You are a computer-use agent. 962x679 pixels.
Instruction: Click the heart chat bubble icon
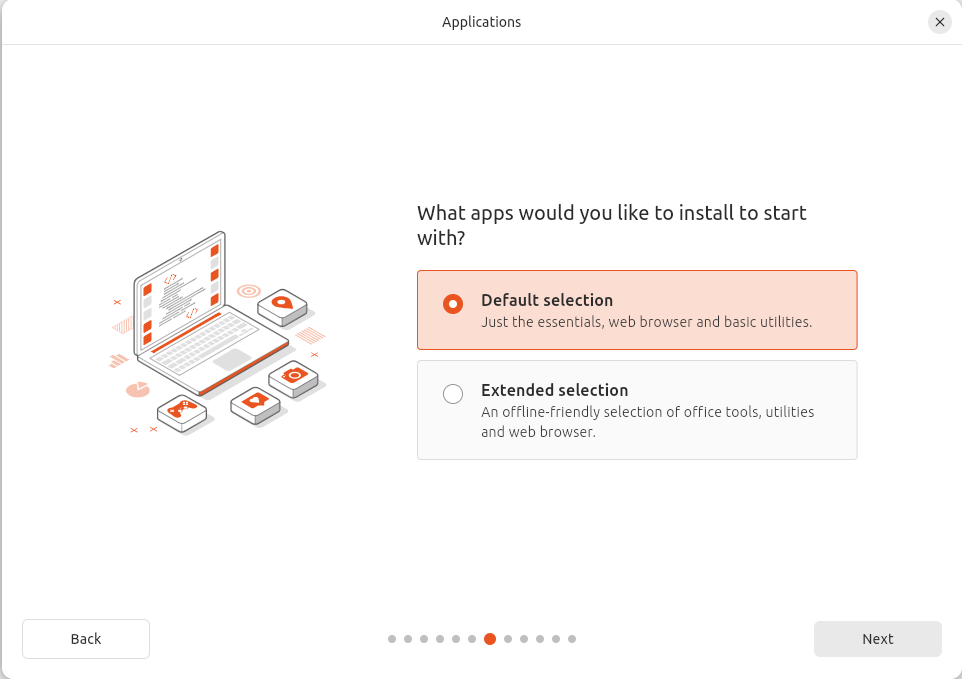[255, 400]
